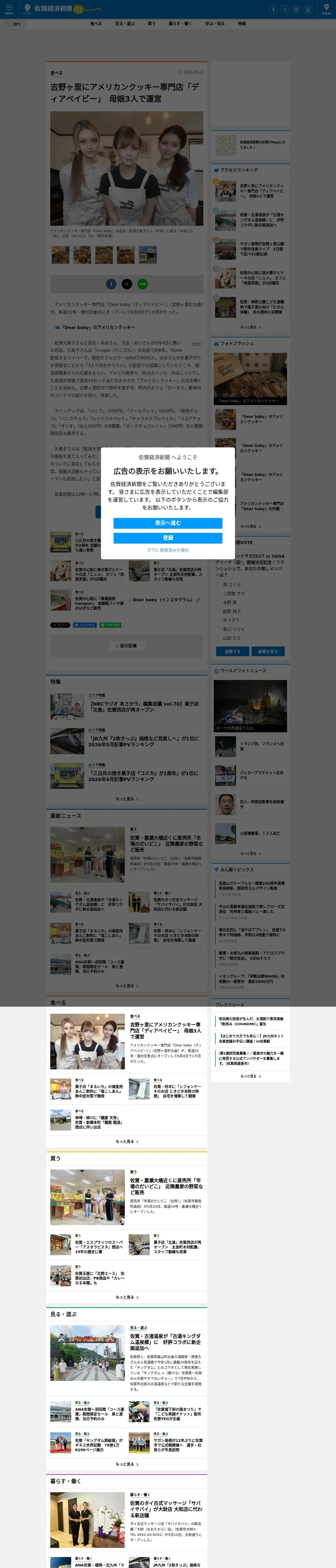336x1568 pixels.
Task: Open 佐賀のタイ古式マッサージ article in 暮らす・働く
Action: pyautogui.click(x=166, y=1509)
